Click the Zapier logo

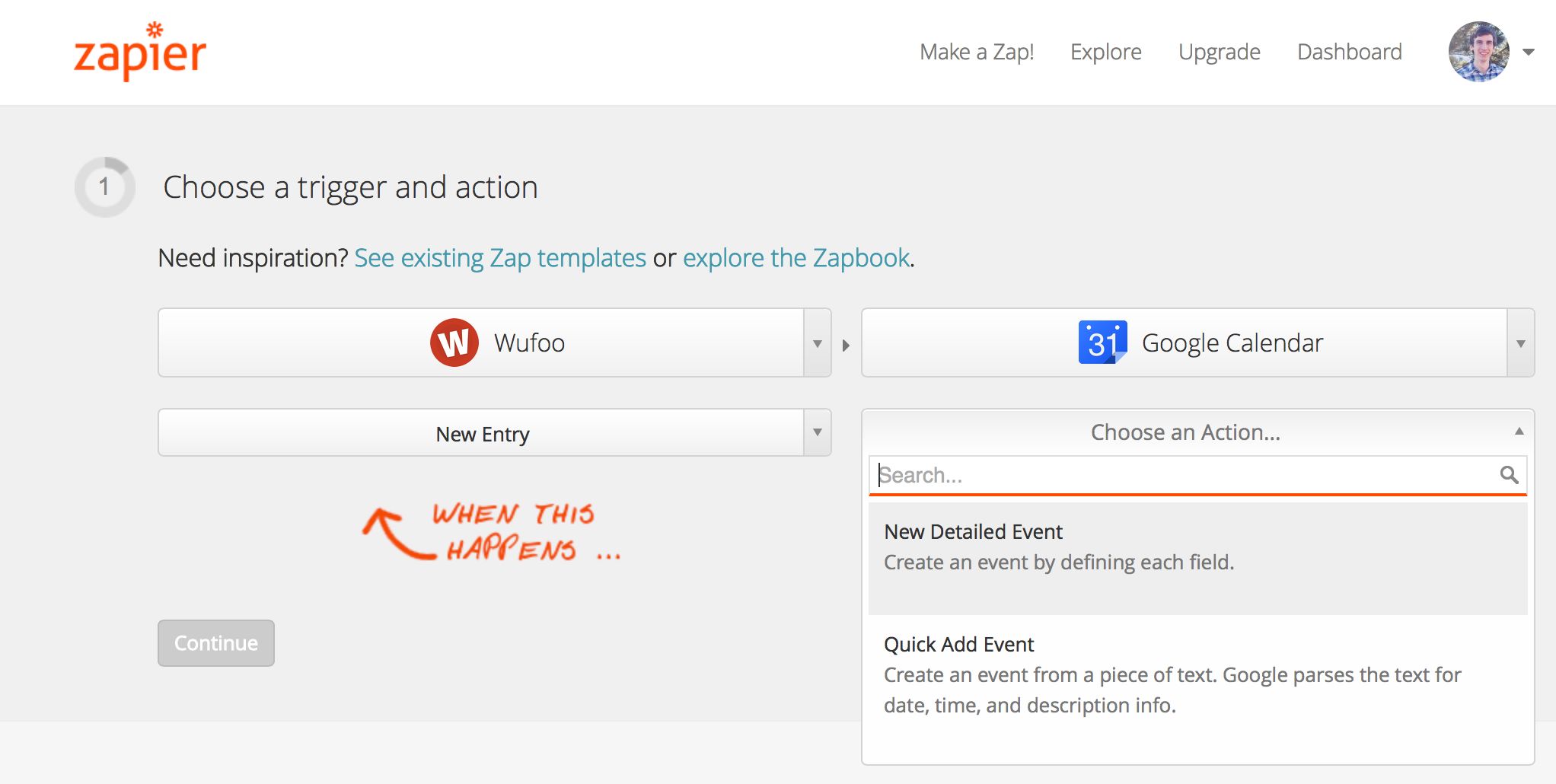point(140,52)
